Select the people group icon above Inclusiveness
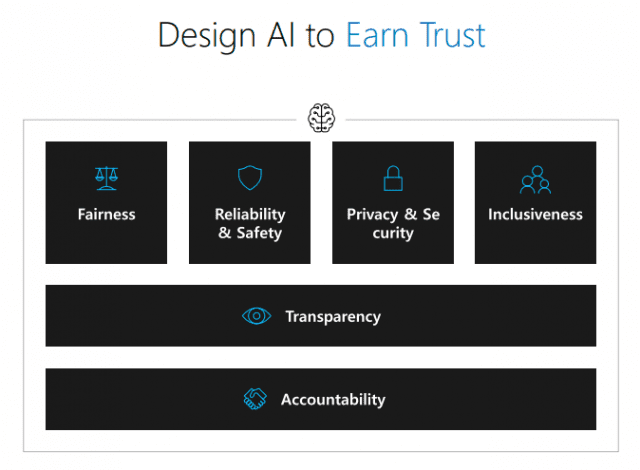 (x=536, y=180)
